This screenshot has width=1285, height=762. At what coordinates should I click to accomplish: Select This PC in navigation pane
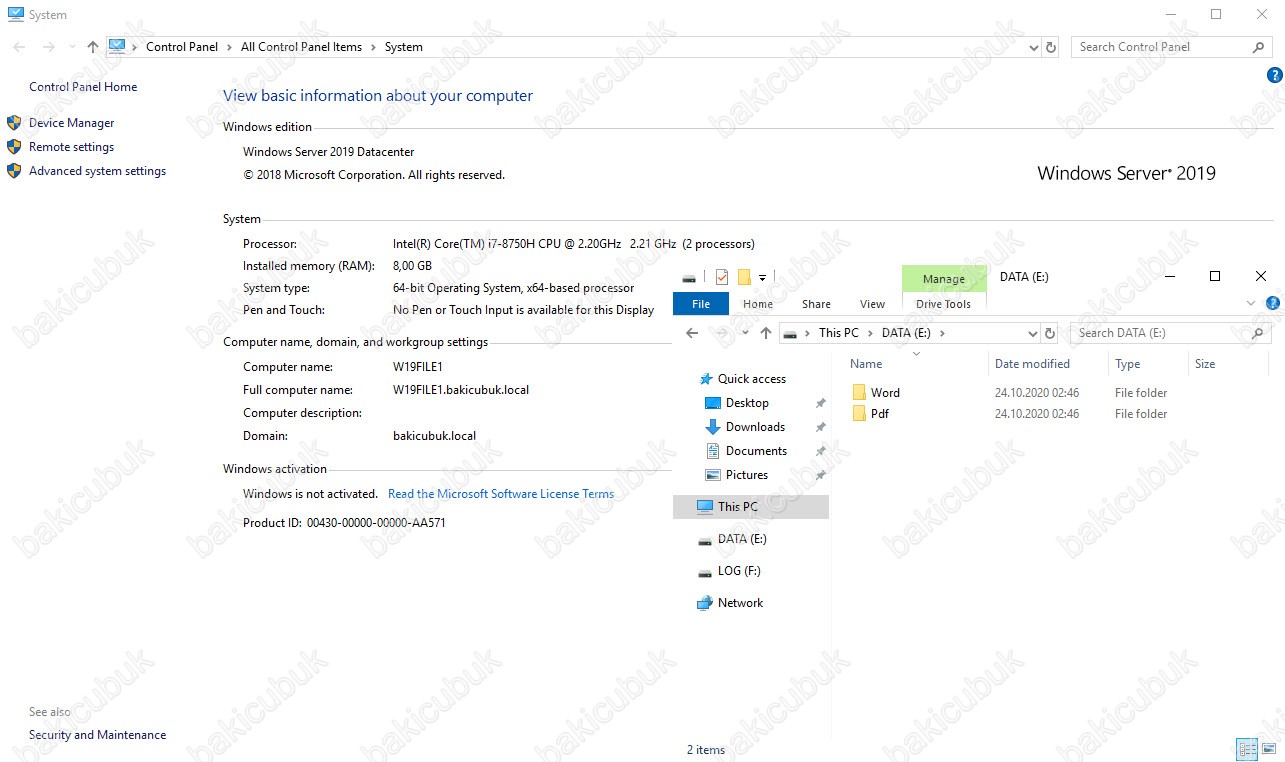pyautogui.click(x=751, y=507)
